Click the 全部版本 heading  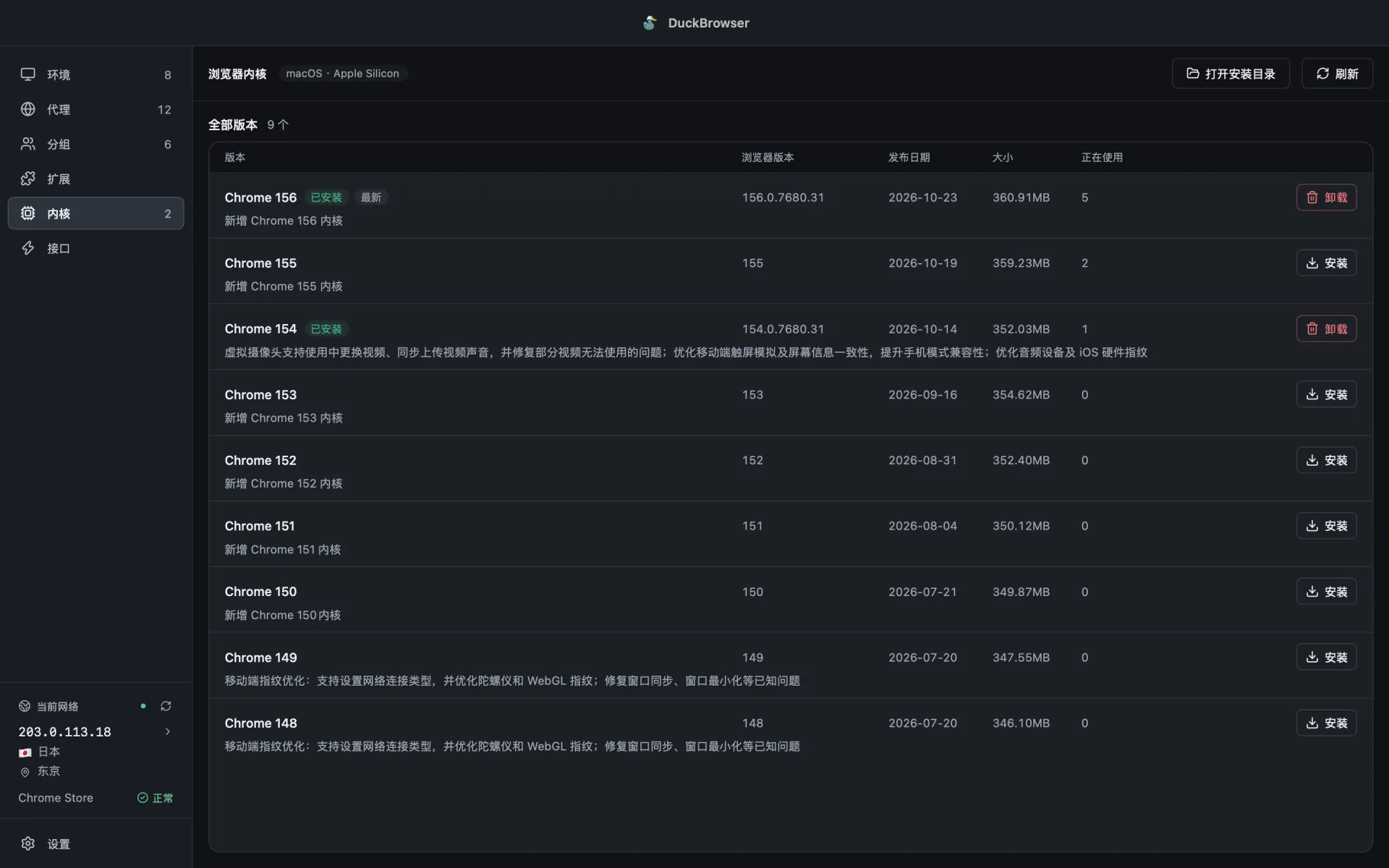tap(233, 124)
